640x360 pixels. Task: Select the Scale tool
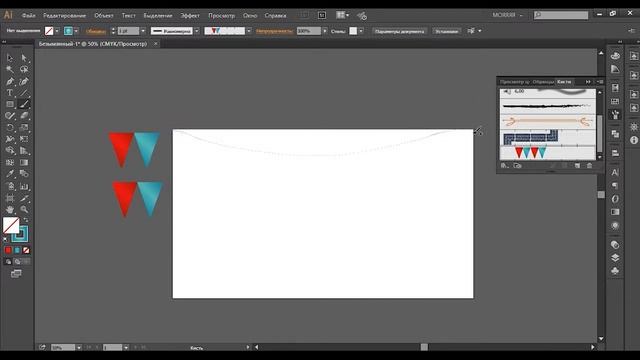click(24, 128)
